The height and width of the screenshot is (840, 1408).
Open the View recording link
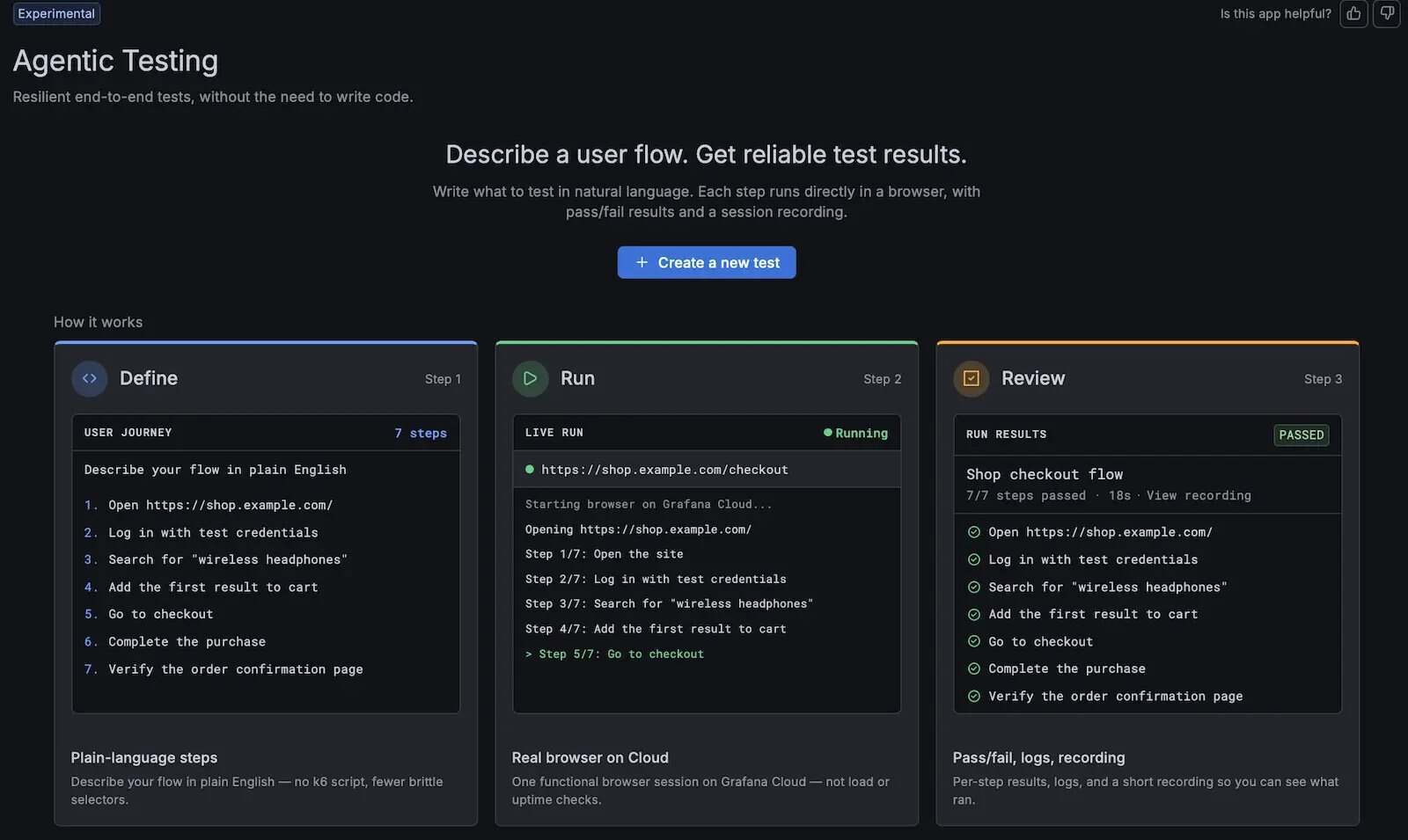pos(1199,495)
